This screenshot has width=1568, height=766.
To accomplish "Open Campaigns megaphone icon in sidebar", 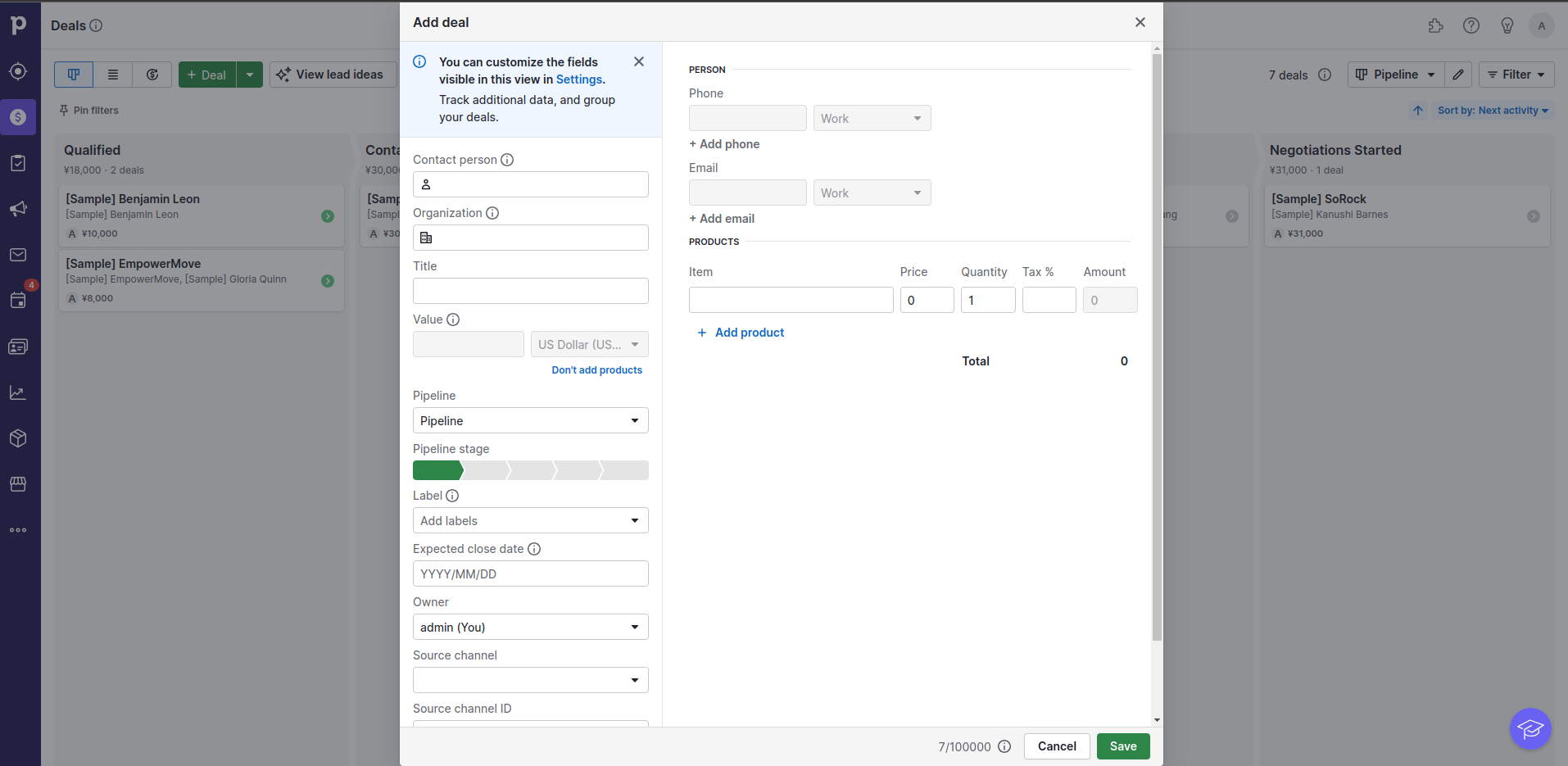I will point(18,209).
